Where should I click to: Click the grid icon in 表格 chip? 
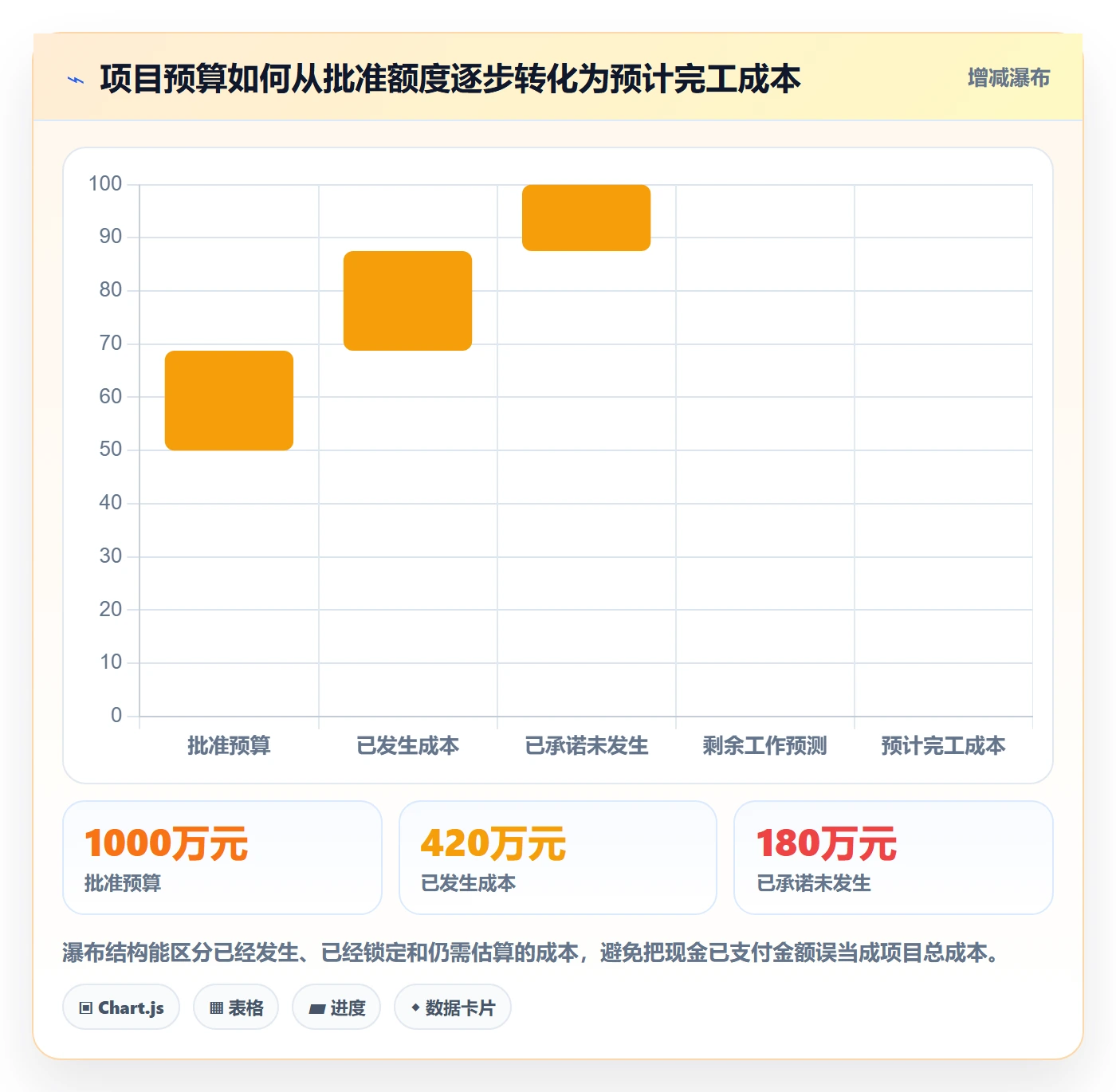(216, 1008)
